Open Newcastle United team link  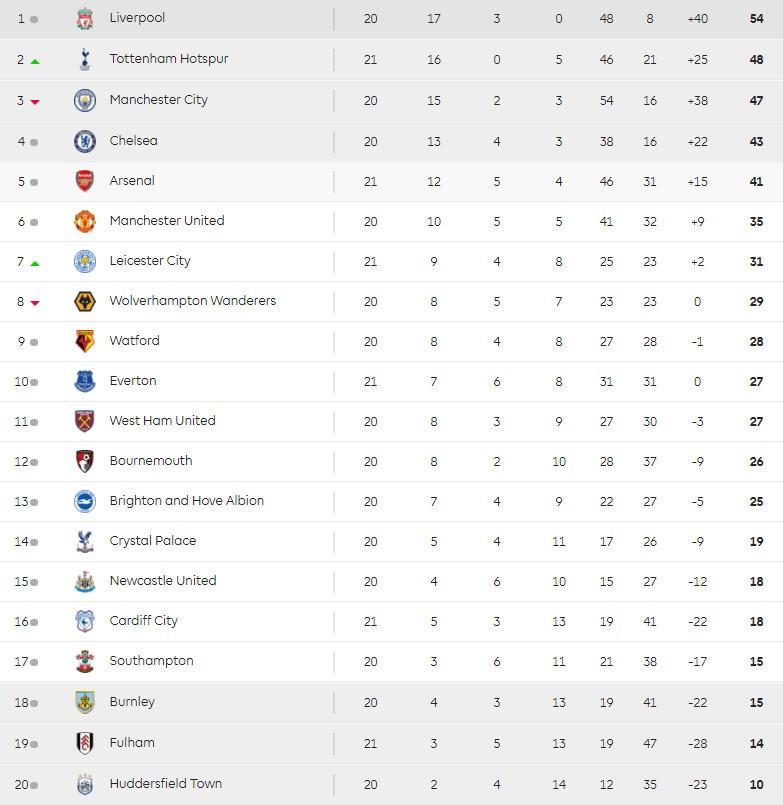click(163, 581)
